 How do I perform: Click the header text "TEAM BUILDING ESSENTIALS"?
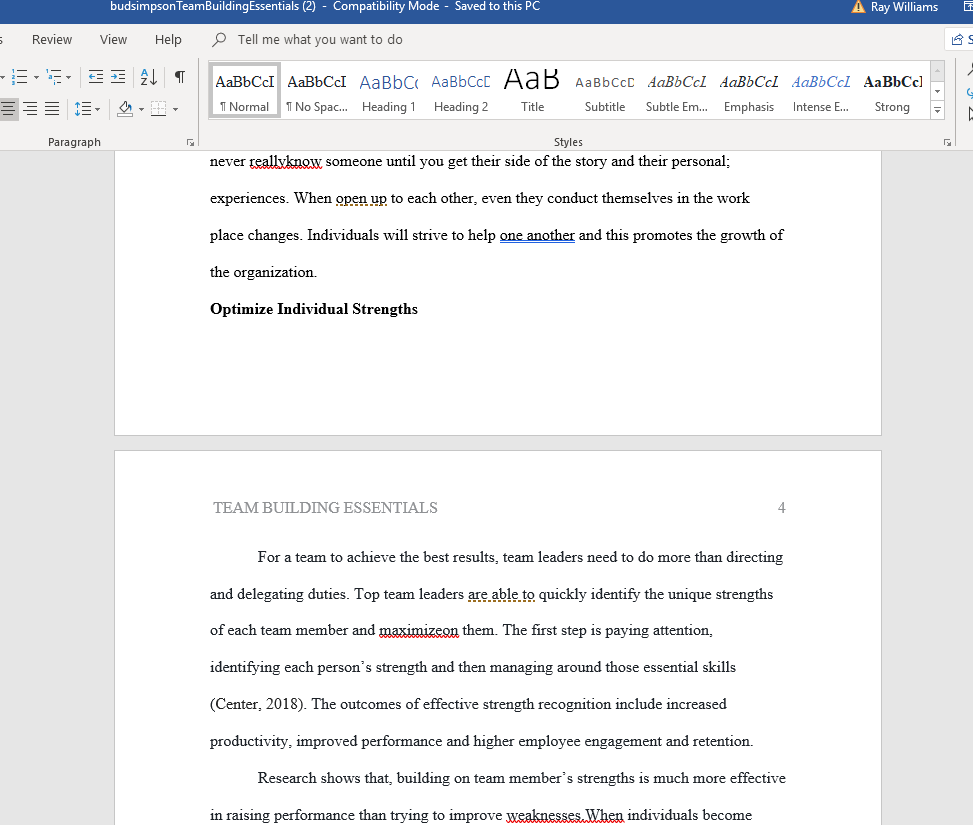(x=325, y=508)
